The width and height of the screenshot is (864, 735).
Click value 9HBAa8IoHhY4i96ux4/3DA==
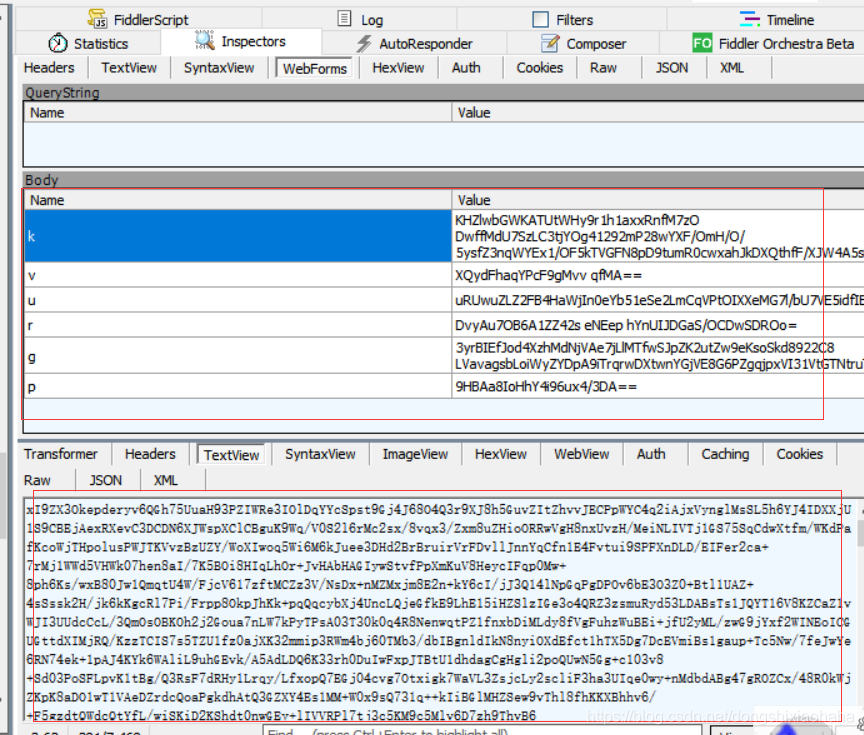546,386
